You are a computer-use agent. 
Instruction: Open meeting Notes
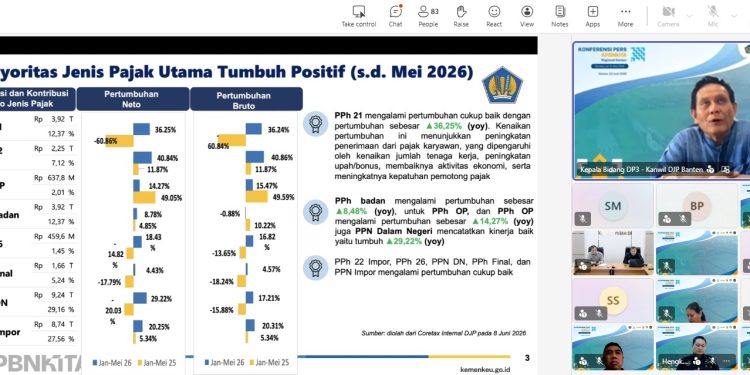click(x=560, y=16)
